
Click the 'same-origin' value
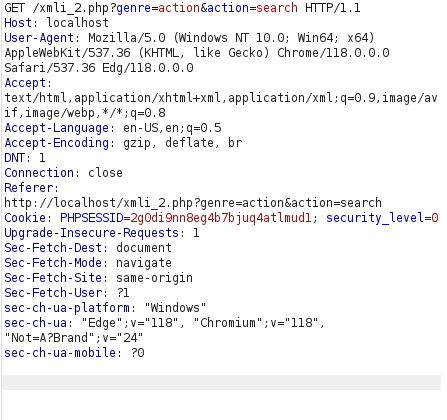(x=154, y=278)
